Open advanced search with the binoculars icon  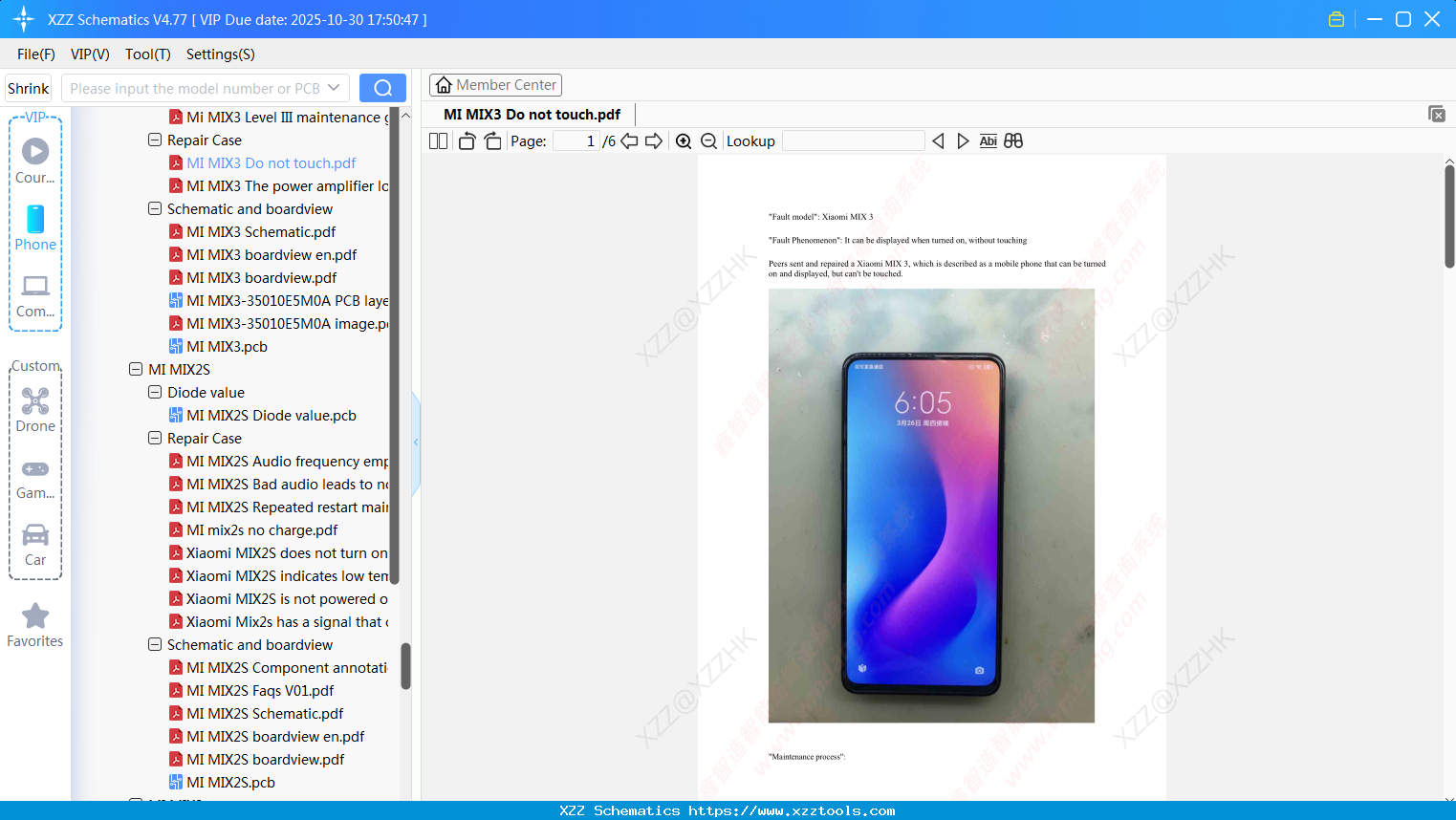coord(1013,140)
